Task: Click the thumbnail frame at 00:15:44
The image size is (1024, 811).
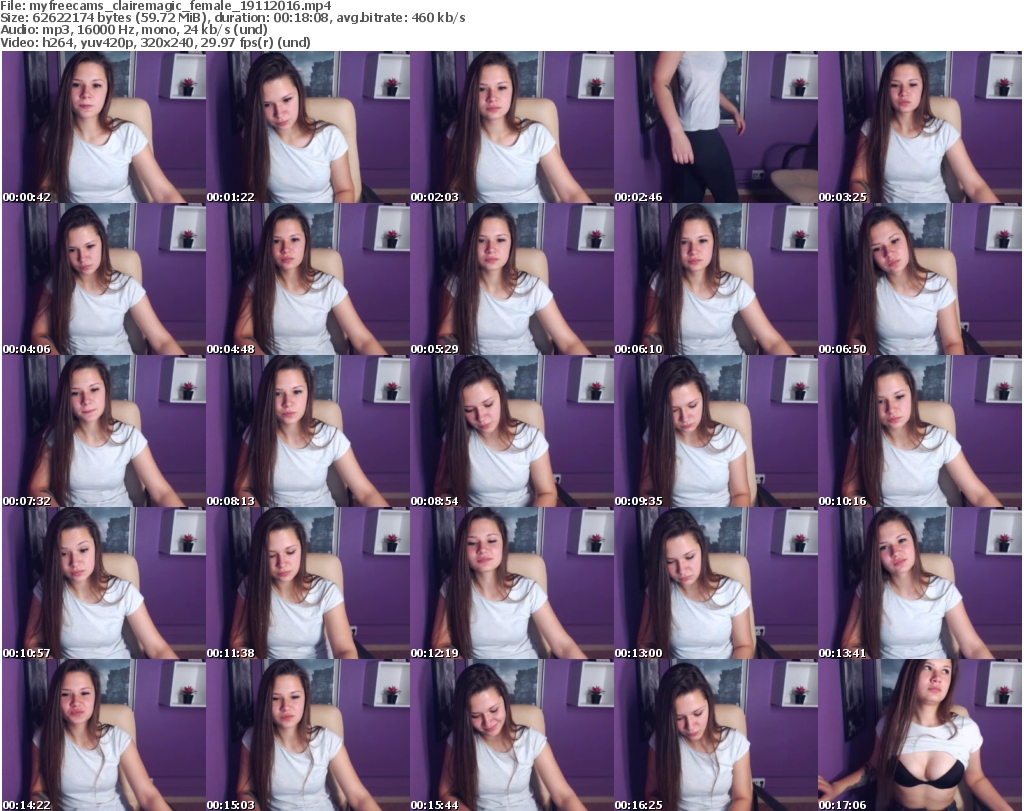Action: (x=511, y=735)
